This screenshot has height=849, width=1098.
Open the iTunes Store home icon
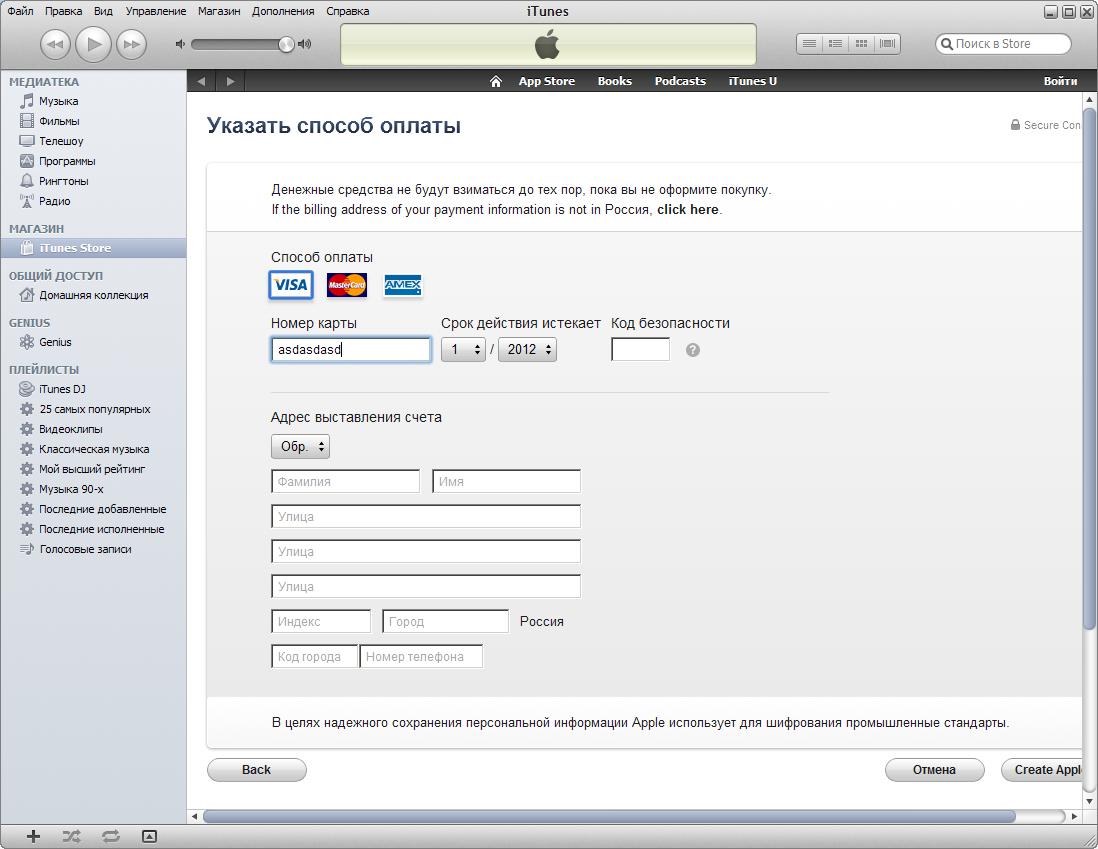coord(496,81)
